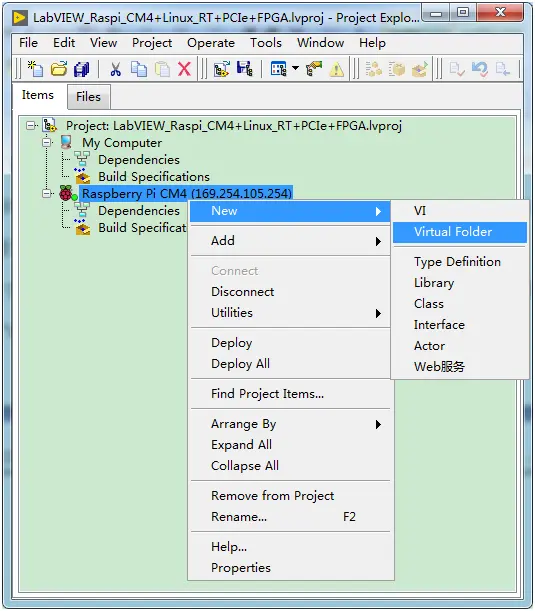Select VI in the New submenu
The height and width of the screenshot is (611, 535).
[x=460, y=211]
